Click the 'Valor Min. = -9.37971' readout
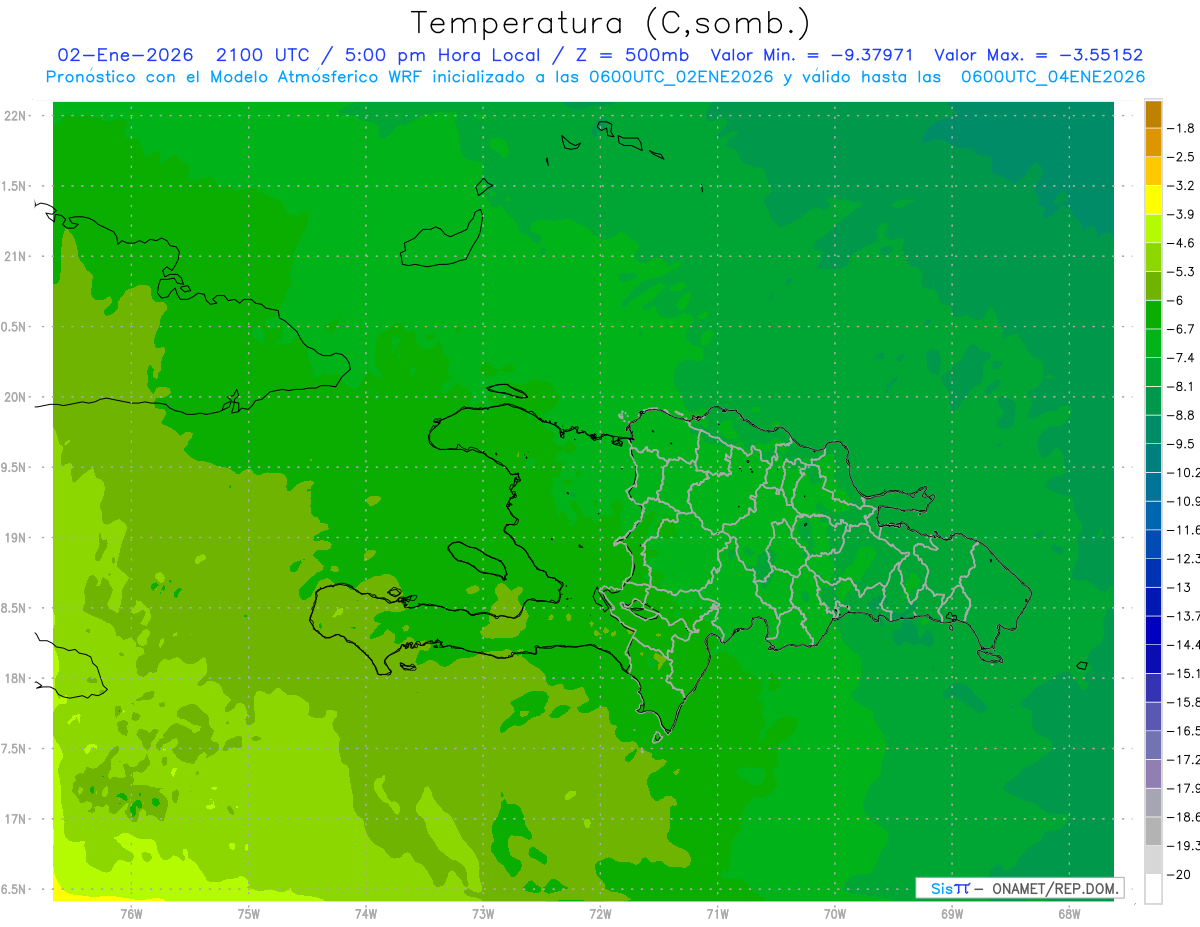Screen dimensions: 1200x927 (812, 55)
